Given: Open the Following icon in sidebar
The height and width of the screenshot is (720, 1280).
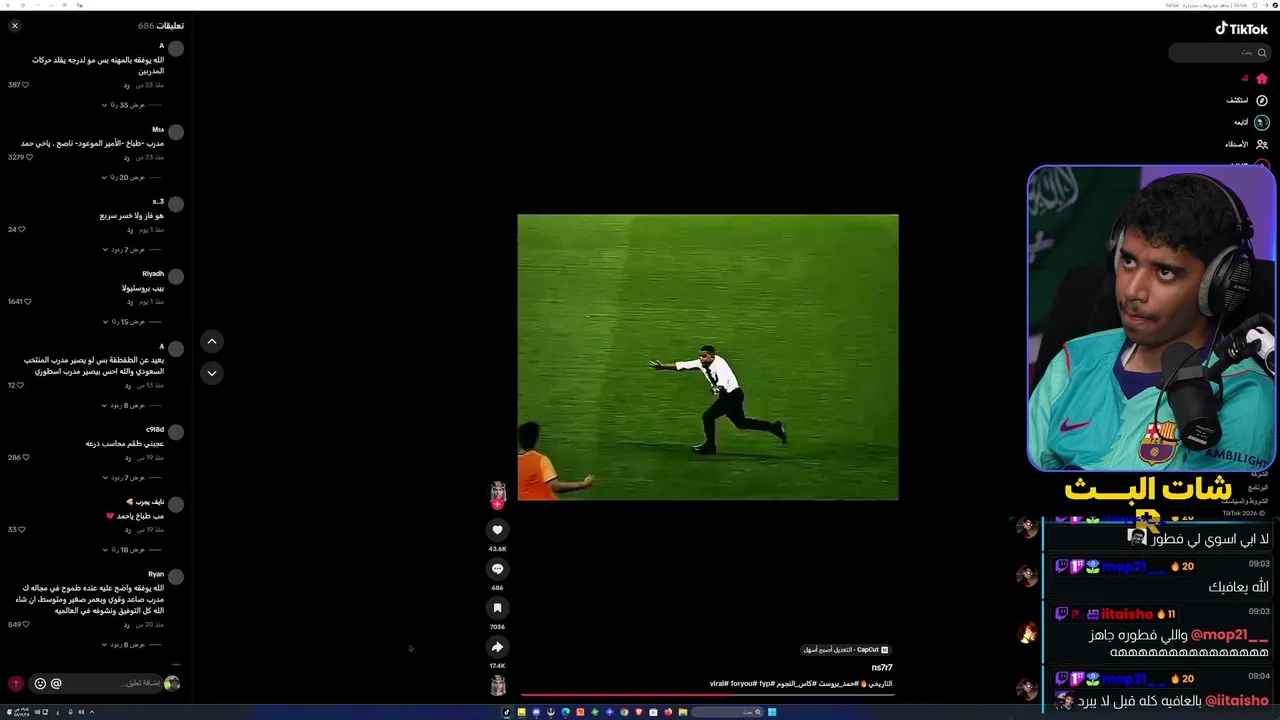Looking at the screenshot, I should coord(1262,122).
